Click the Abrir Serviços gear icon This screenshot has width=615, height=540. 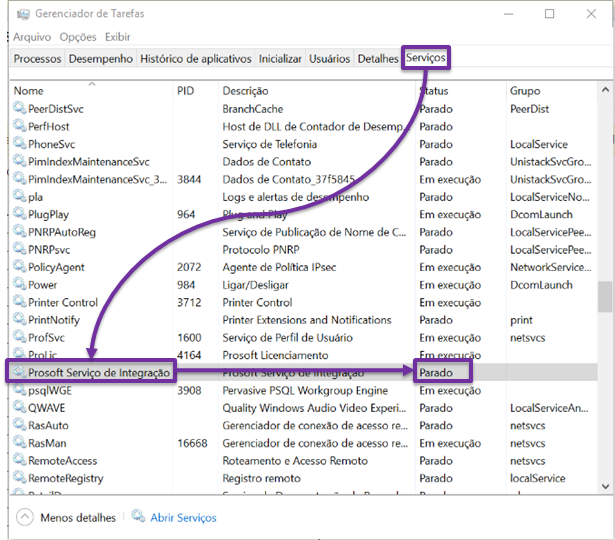(138, 516)
